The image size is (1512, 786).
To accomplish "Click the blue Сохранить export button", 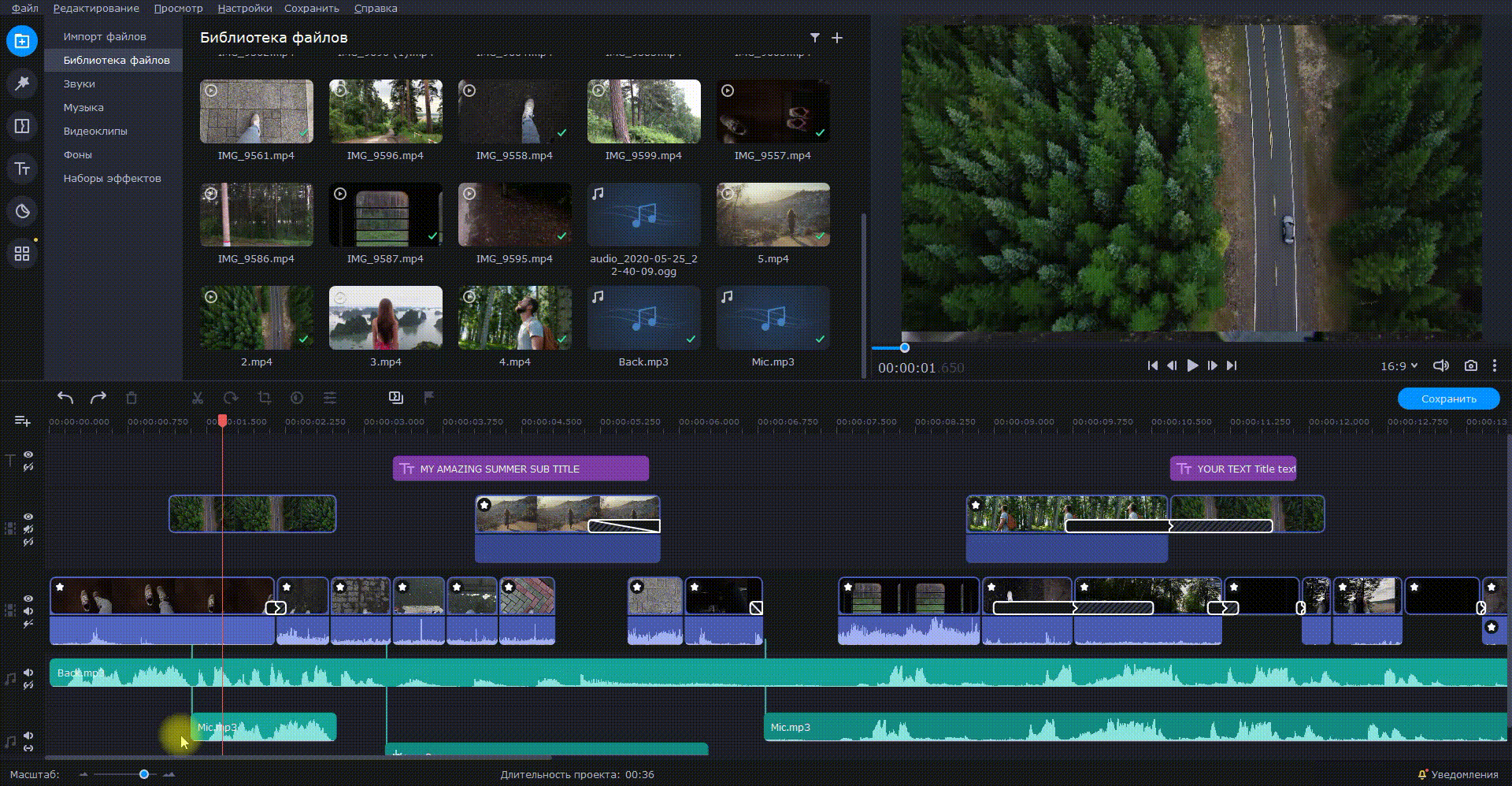I will point(1448,399).
